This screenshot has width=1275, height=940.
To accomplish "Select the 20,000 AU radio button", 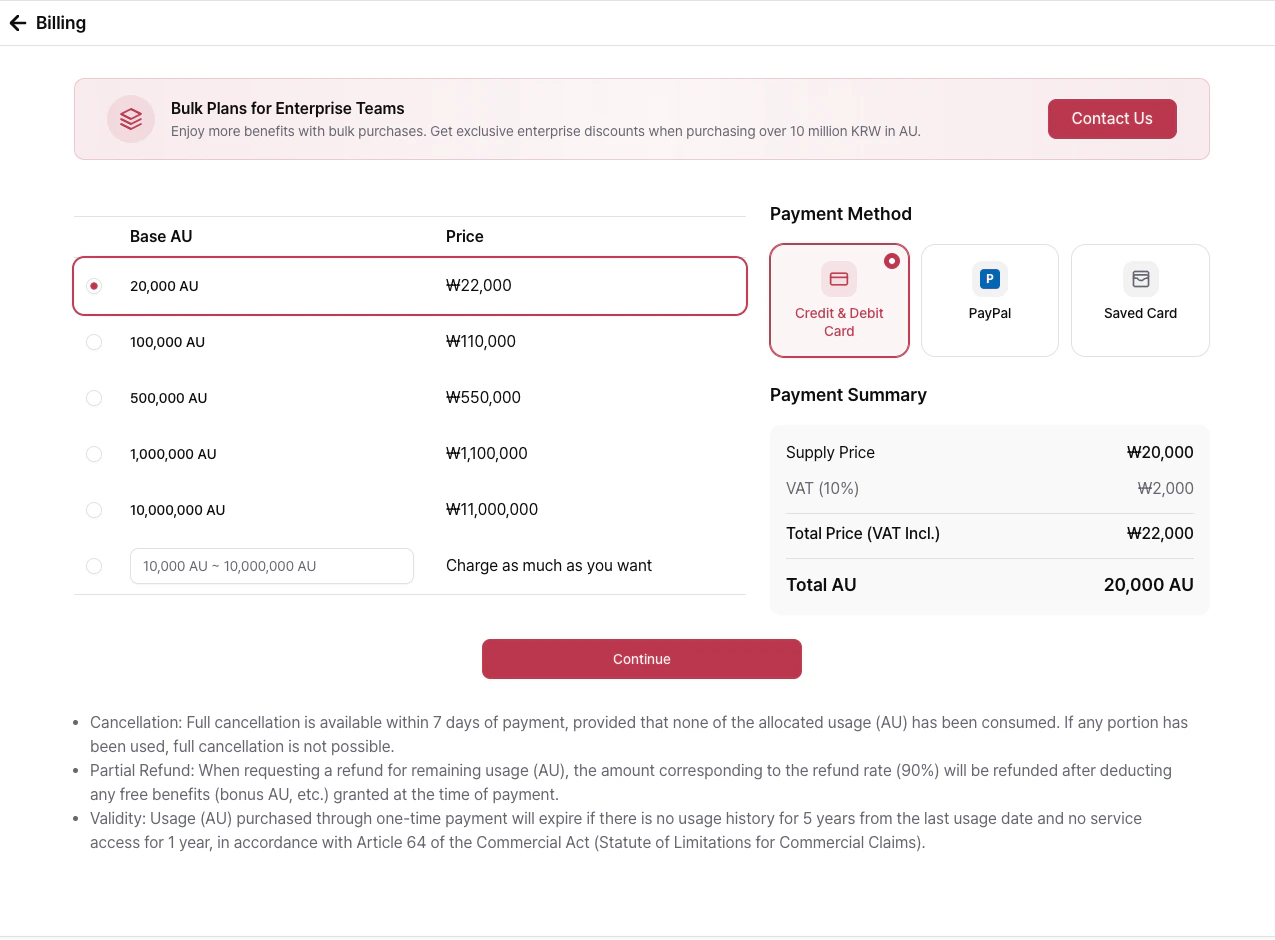I will tap(94, 286).
